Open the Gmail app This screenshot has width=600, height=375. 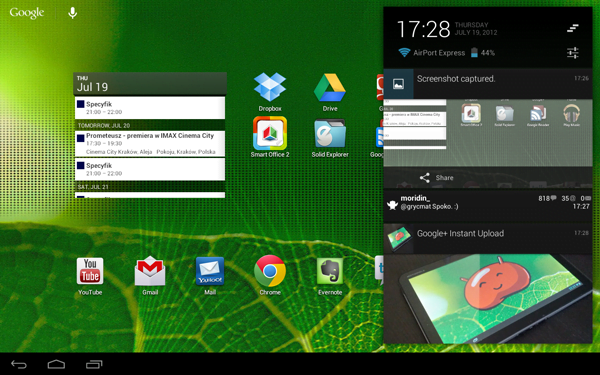click(x=150, y=276)
